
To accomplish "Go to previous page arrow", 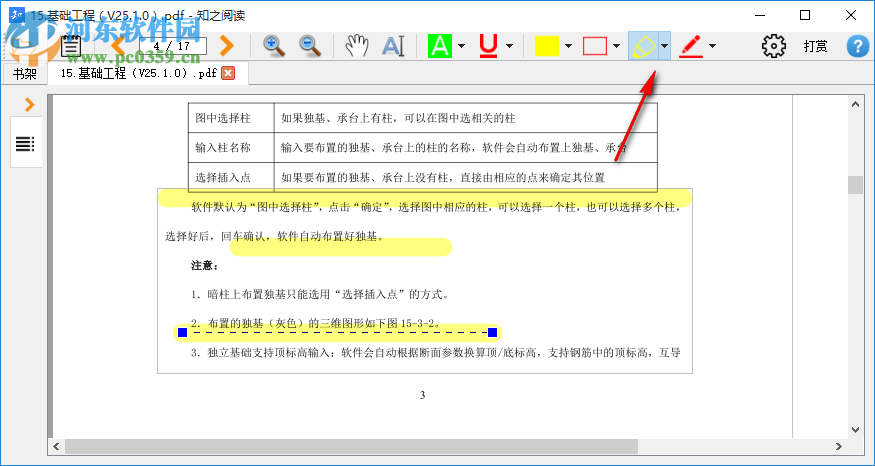I will click(118, 46).
